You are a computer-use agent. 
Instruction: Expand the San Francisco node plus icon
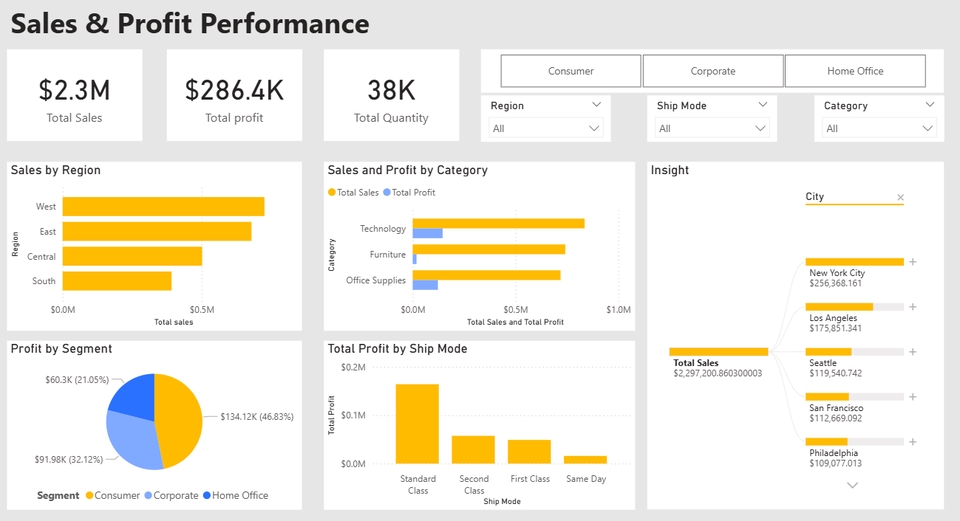tap(913, 397)
